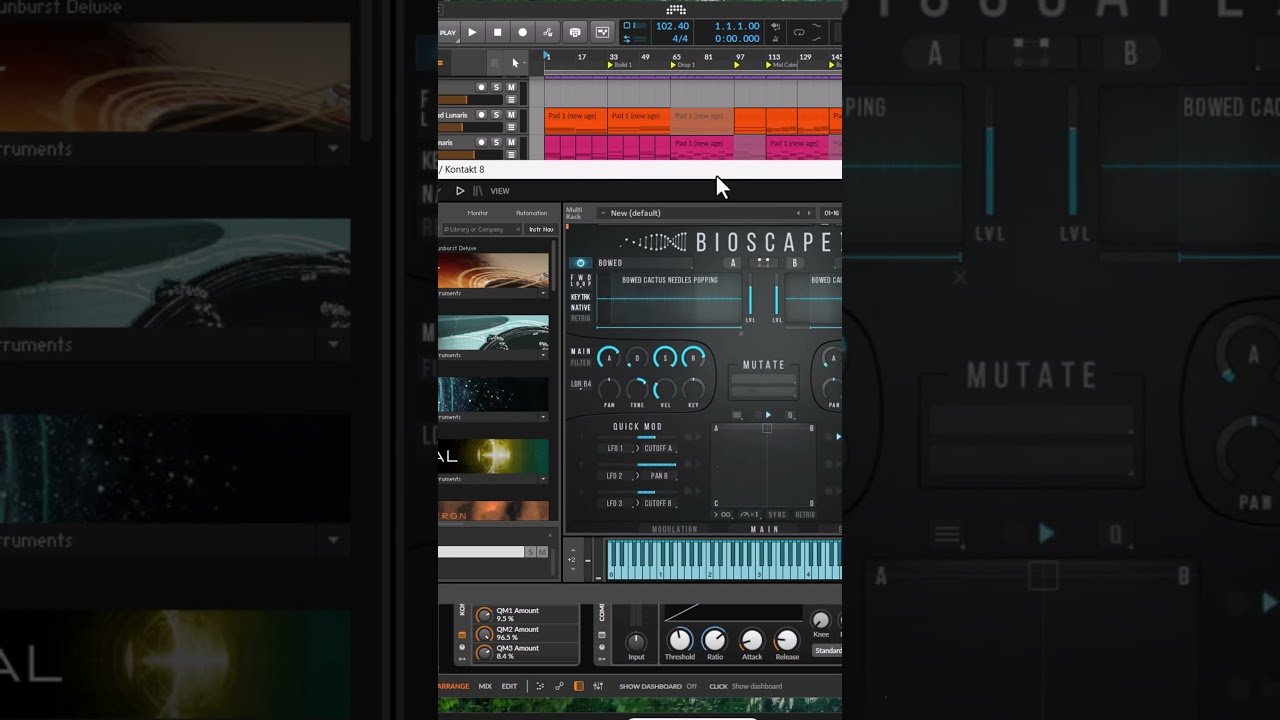Click the Stop button in Bitwig transport
This screenshot has width=1280, height=720.
pyautogui.click(x=497, y=32)
